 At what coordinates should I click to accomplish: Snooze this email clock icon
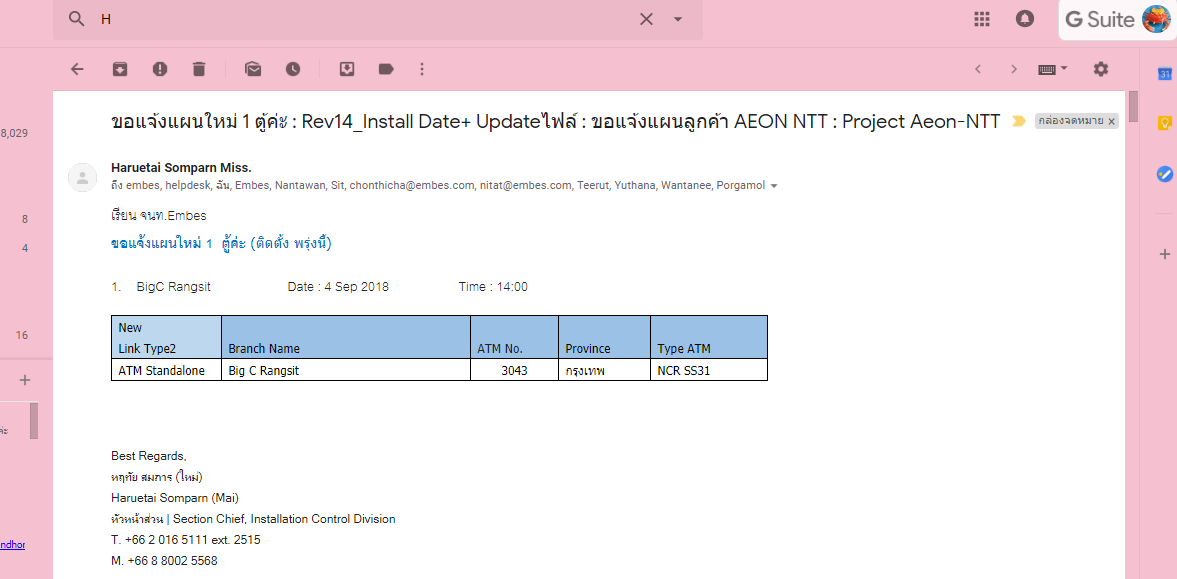pos(293,69)
